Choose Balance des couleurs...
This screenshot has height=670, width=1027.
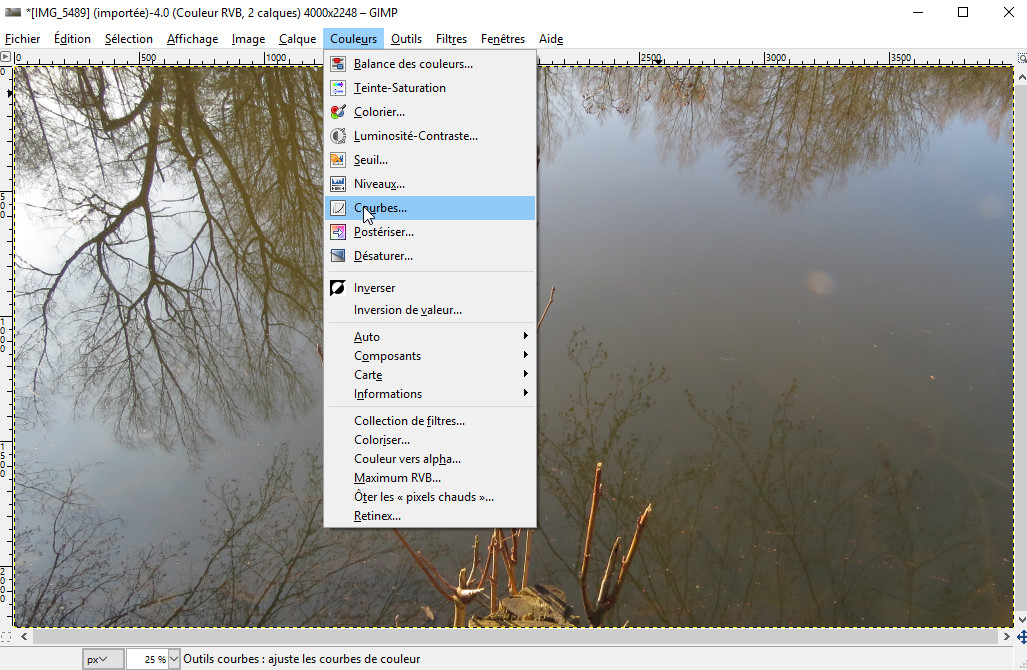point(430,64)
